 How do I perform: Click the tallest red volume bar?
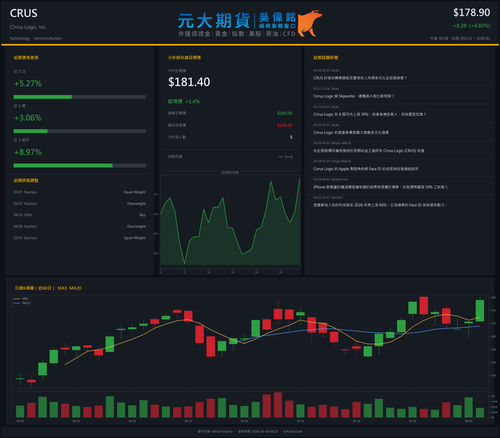click(278, 405)
